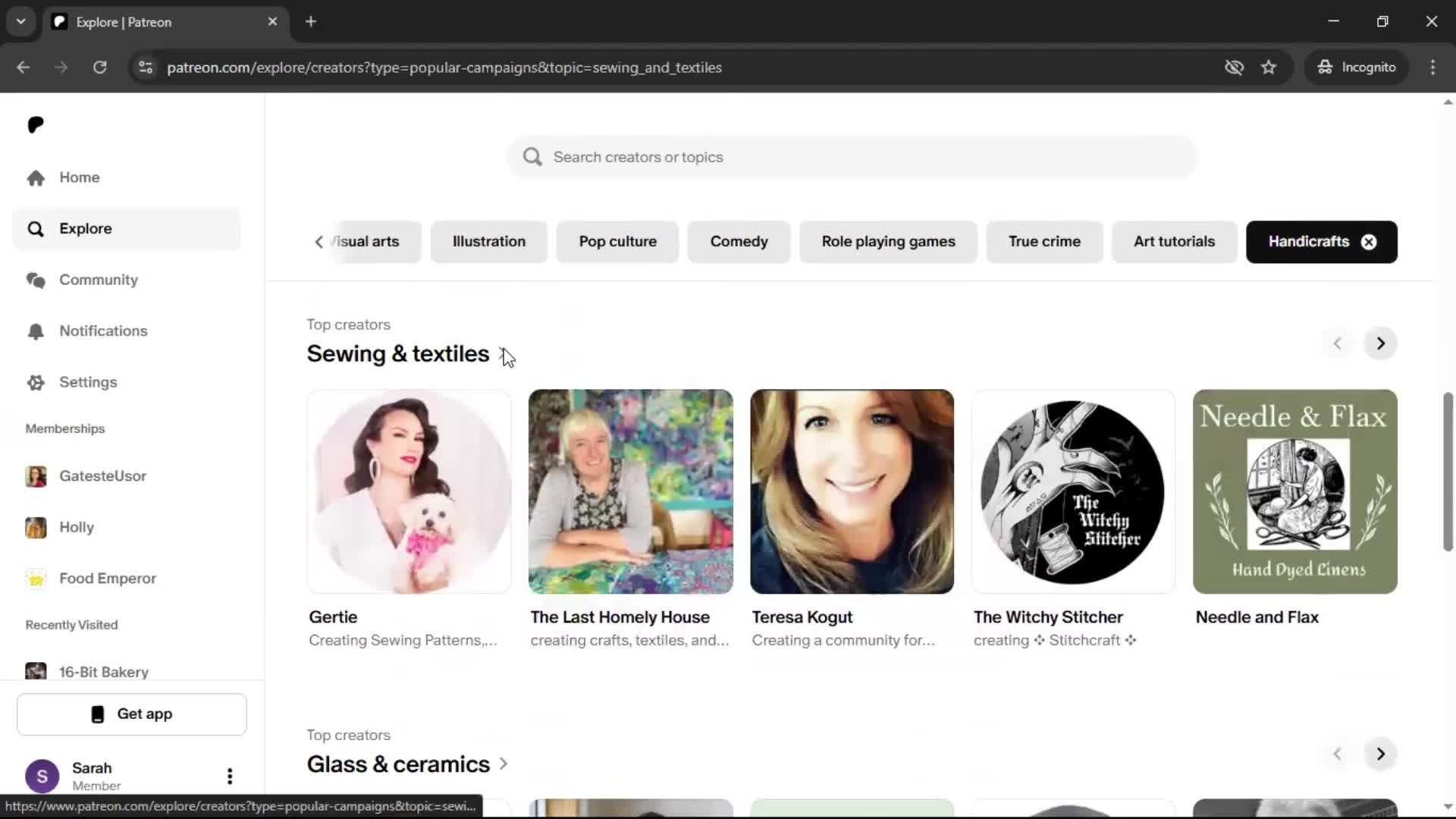
Task: Click the Incognito indicator
Action: coord(1357,67)
